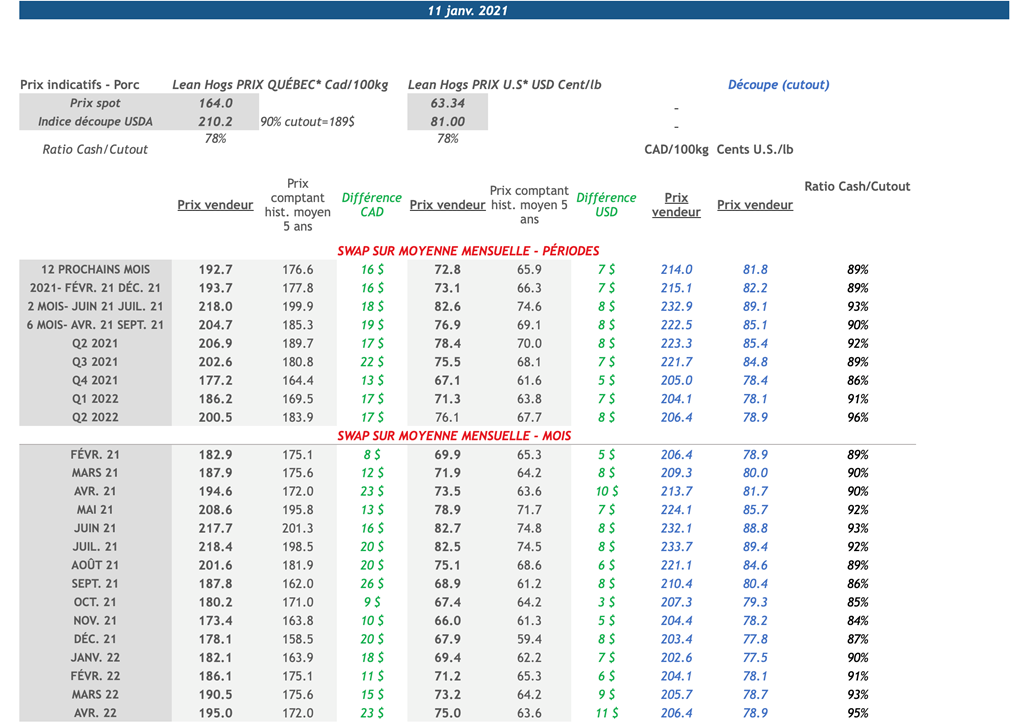Select the "Prix indicatifs - Porc" label
This screenshot has width=1024, height=725.
[80, 85]
